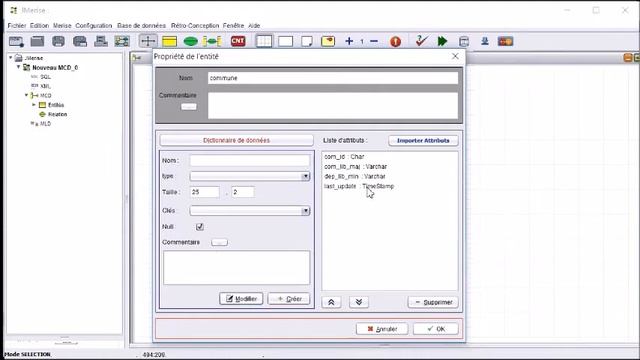Open the Aide menu
This screenshot has width=640, height=360.
tap(254, 25)
